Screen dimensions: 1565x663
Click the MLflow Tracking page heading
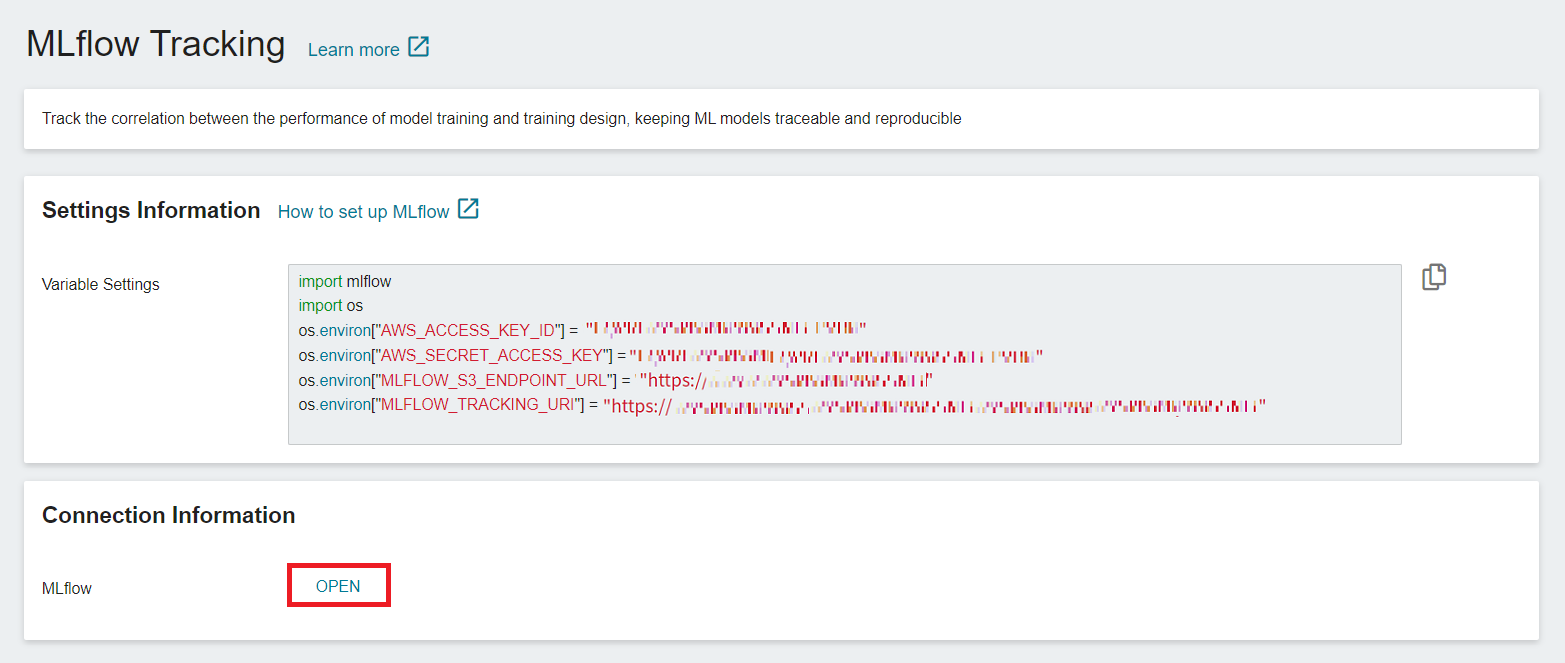point(156,44)
